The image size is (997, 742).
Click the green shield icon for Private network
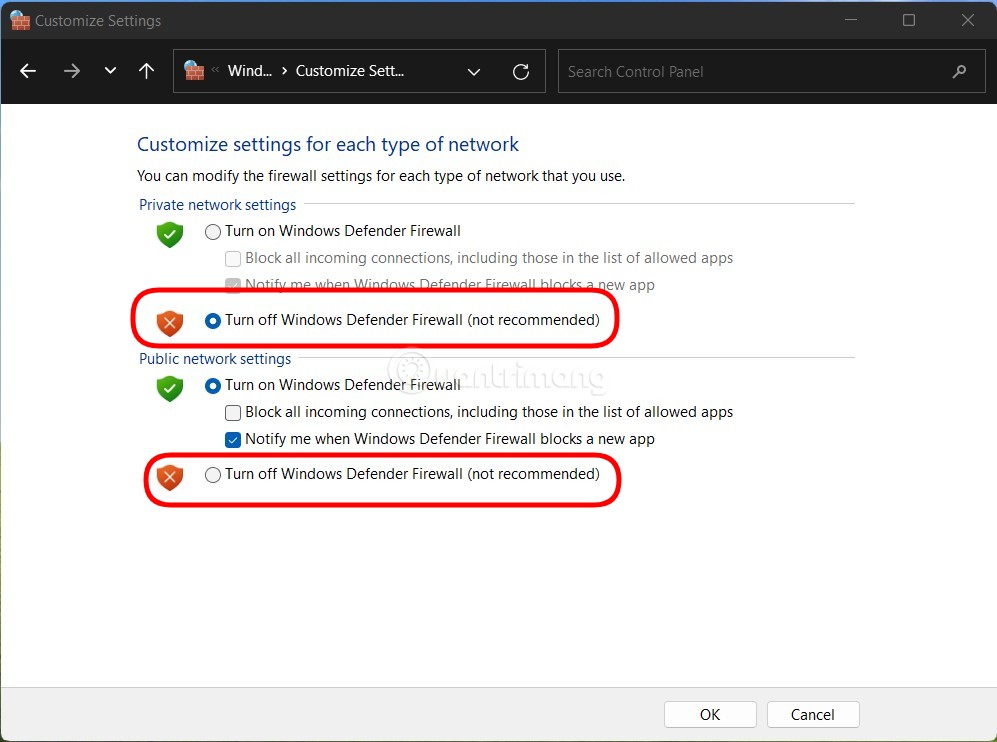pyautogui.click(x=169, y=234)
